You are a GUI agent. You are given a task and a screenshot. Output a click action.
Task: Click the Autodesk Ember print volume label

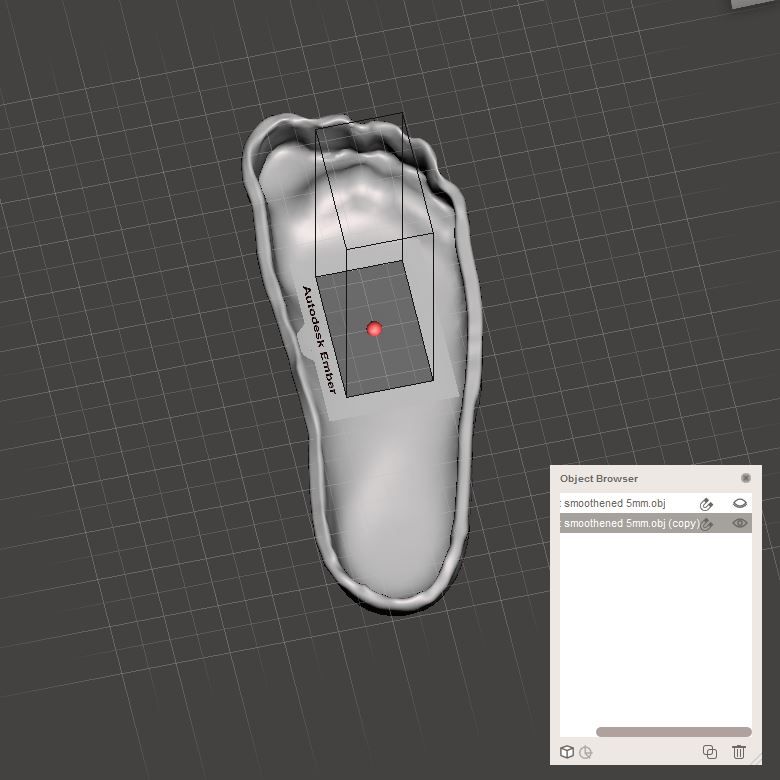(x=319, y=340)
